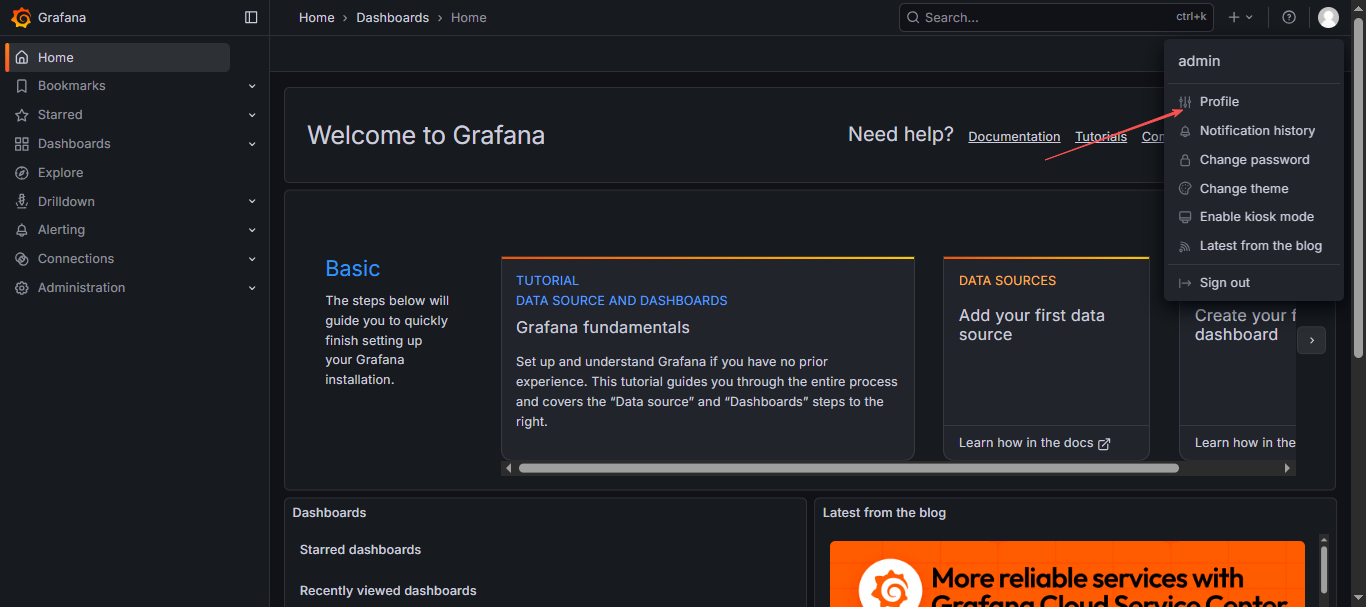Viewport: 1366px width, 607px height.
Task: Click the Administration gear icon in sidebar
Action: click(22, 288)
